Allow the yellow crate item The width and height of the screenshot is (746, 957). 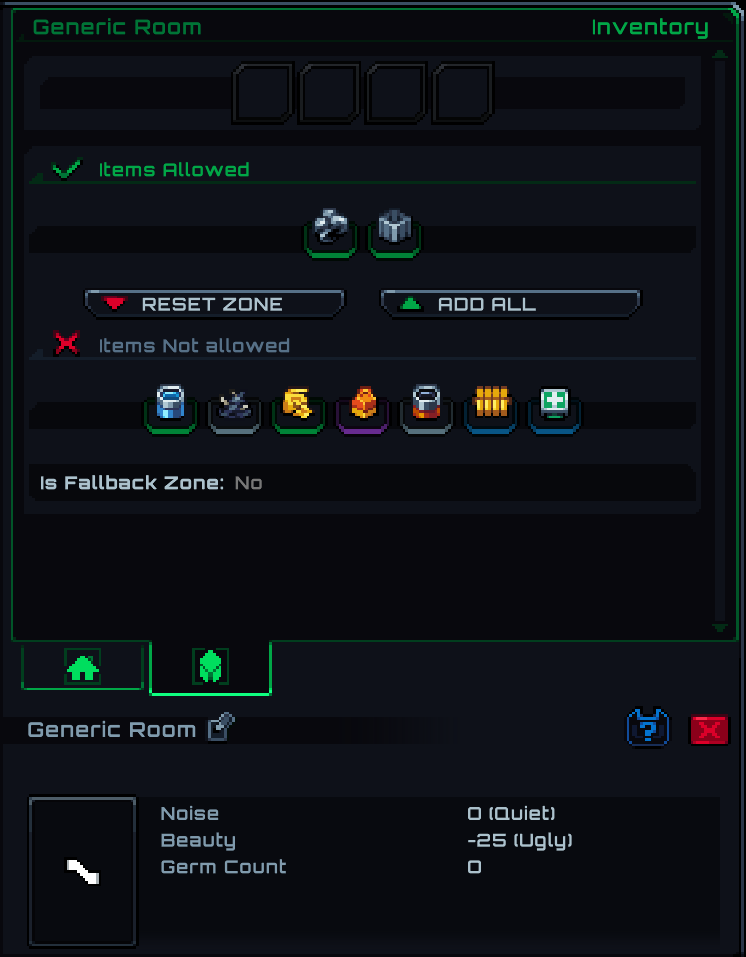point(490,409)
